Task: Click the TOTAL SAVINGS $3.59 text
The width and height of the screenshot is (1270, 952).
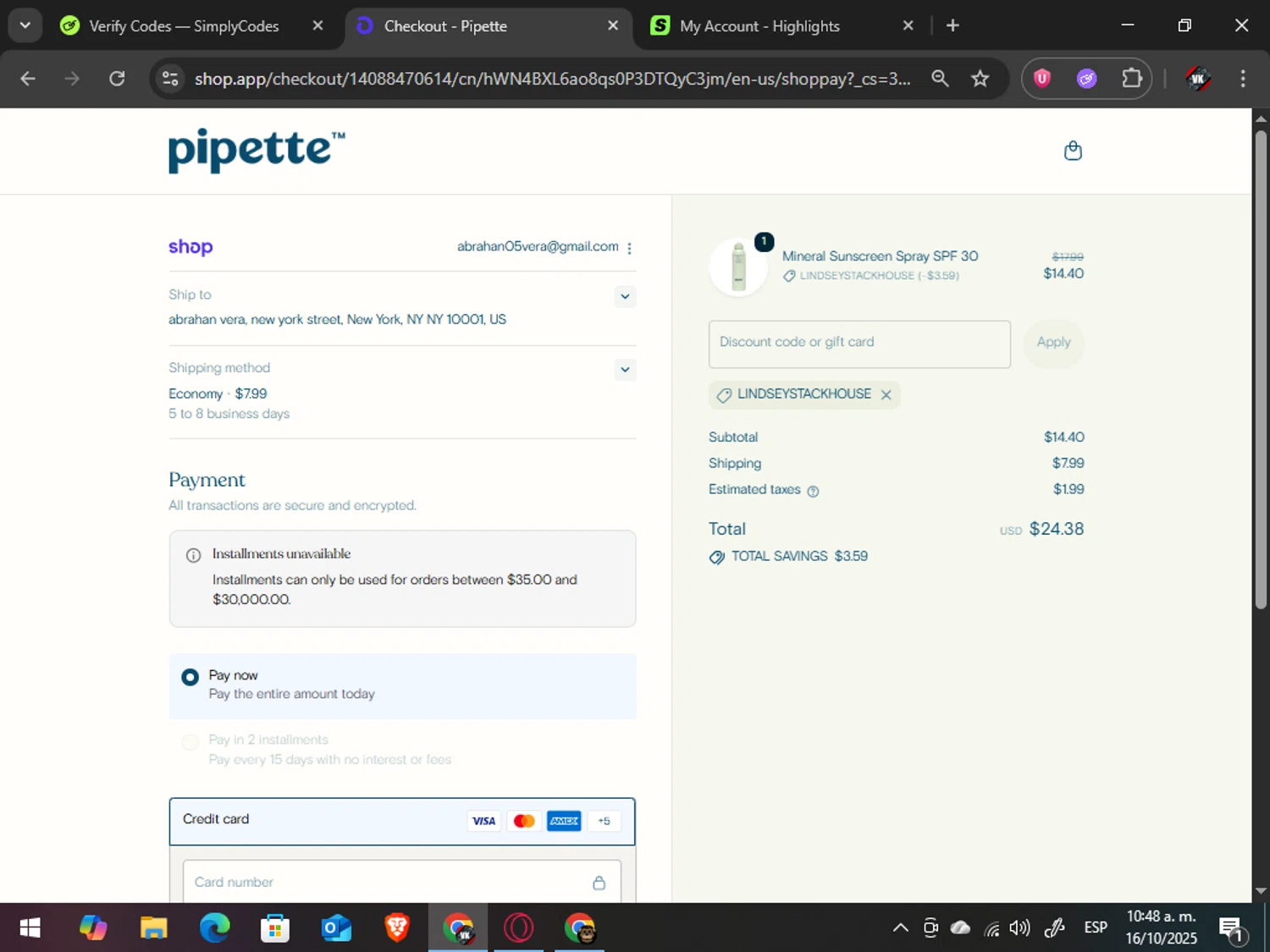Action: (x=799, y=556)
